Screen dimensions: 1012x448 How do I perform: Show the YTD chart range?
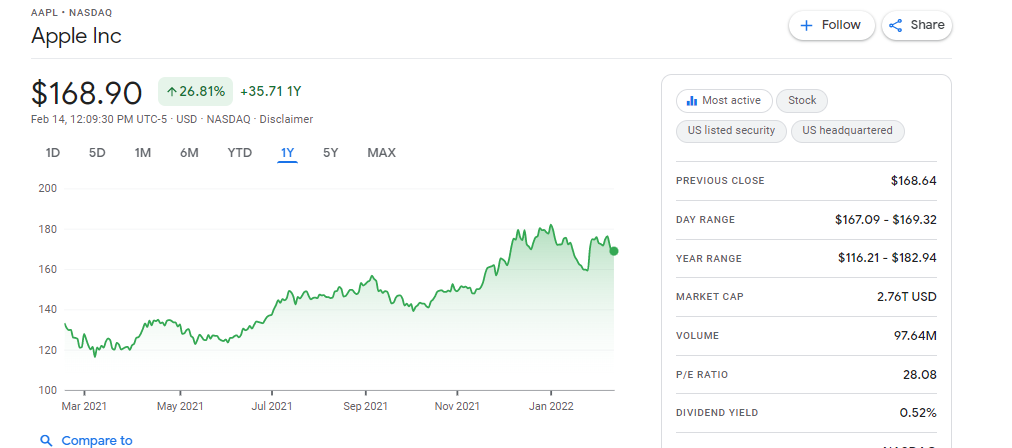click(x=239, y=153)
